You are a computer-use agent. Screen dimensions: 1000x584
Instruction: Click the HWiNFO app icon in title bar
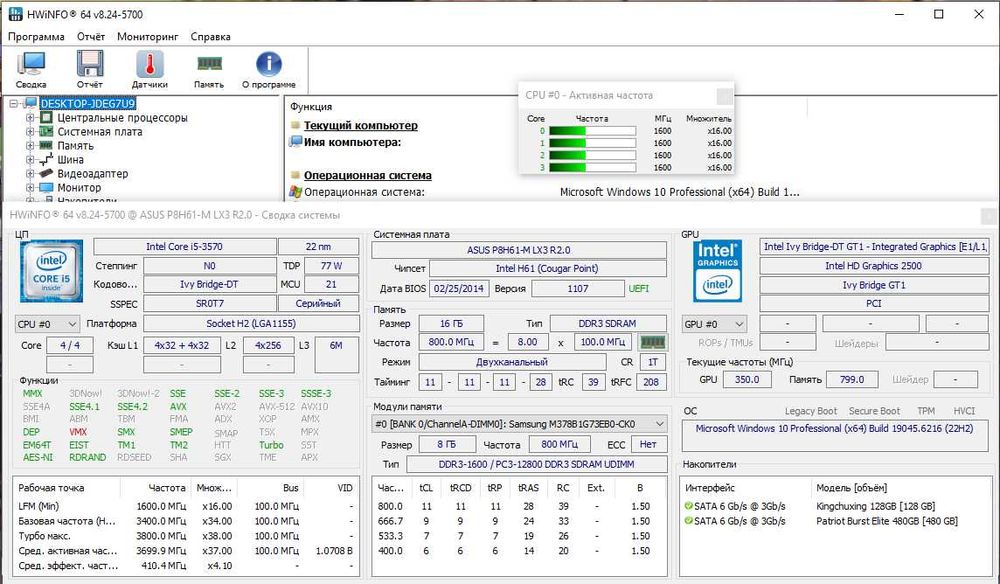point(15,14)
